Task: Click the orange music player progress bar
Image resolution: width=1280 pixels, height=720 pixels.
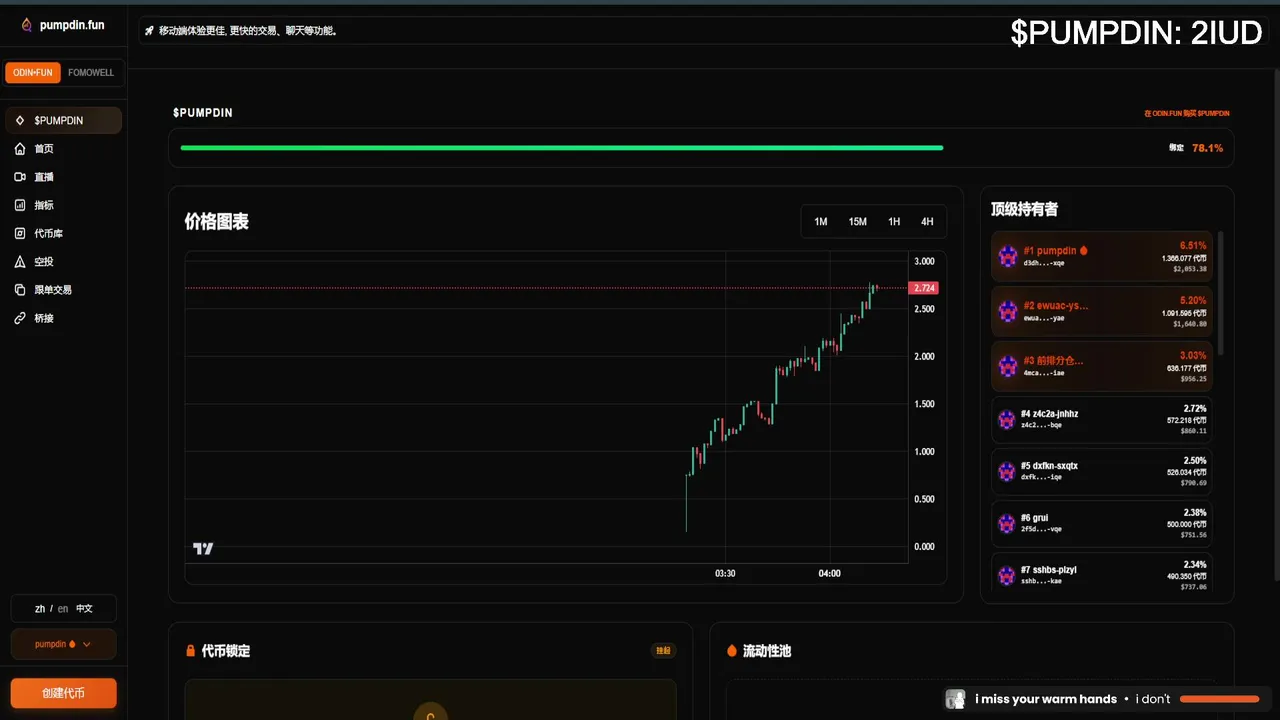Action: 1219,699
